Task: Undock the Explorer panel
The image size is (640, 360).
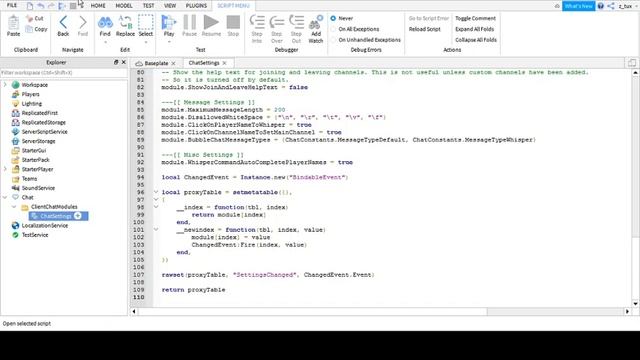Action: (x=116, y=62)
